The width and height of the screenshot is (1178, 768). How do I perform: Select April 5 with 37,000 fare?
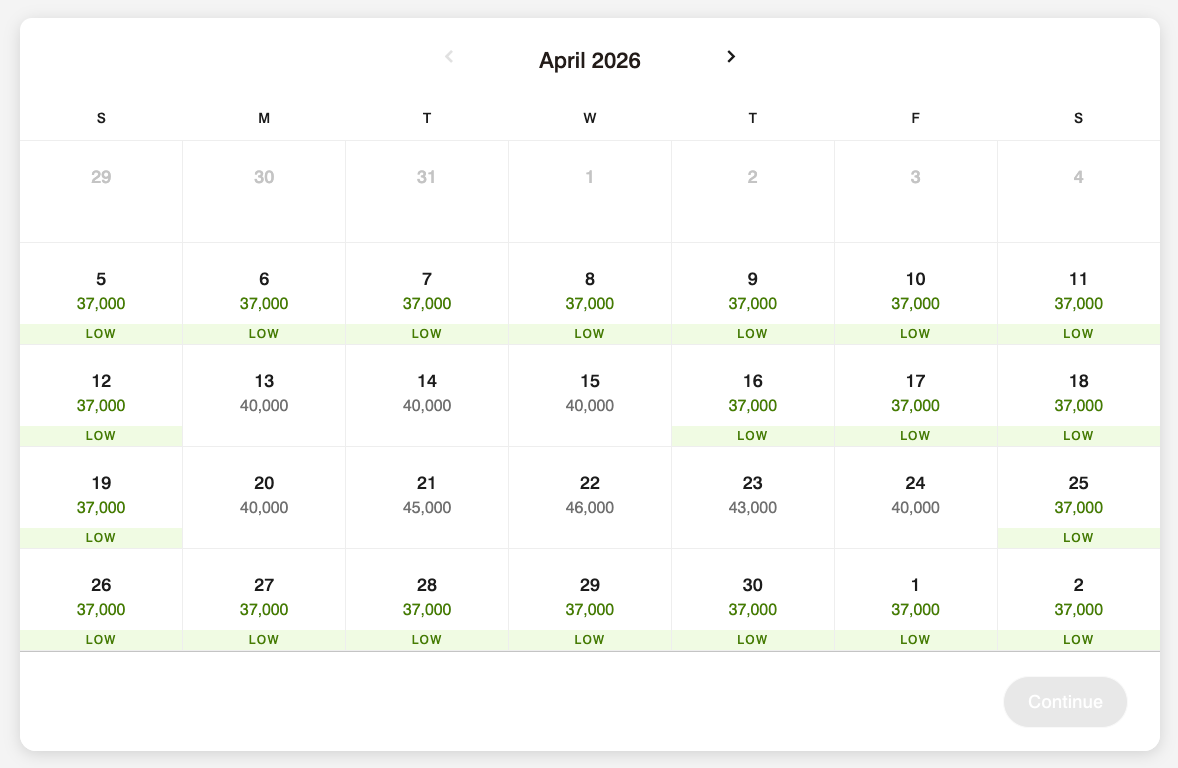click(x=101, y=292)
